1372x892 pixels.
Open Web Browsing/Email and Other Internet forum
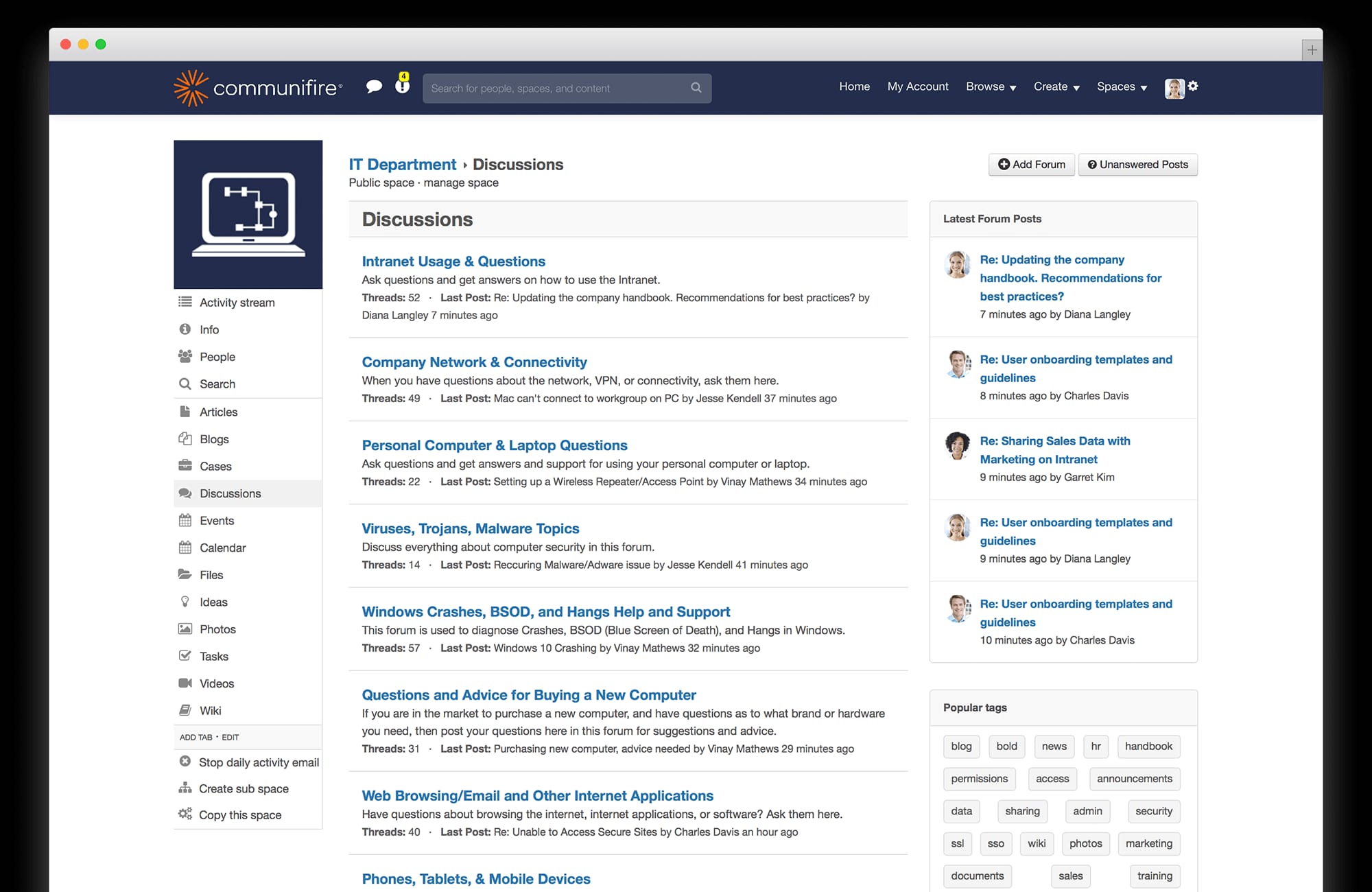(x=538, y=796)
